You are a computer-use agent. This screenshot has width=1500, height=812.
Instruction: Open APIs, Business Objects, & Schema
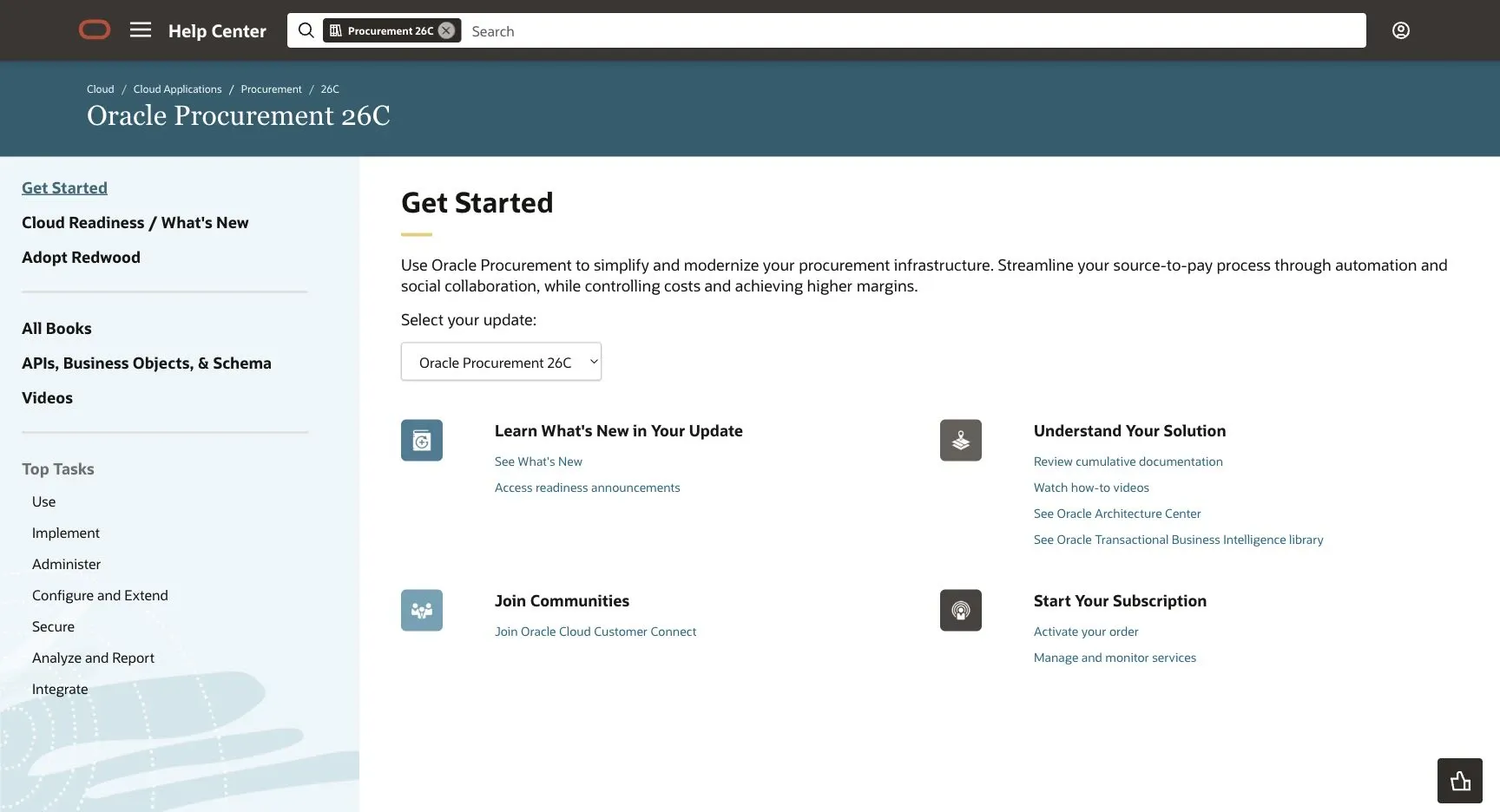146,363
